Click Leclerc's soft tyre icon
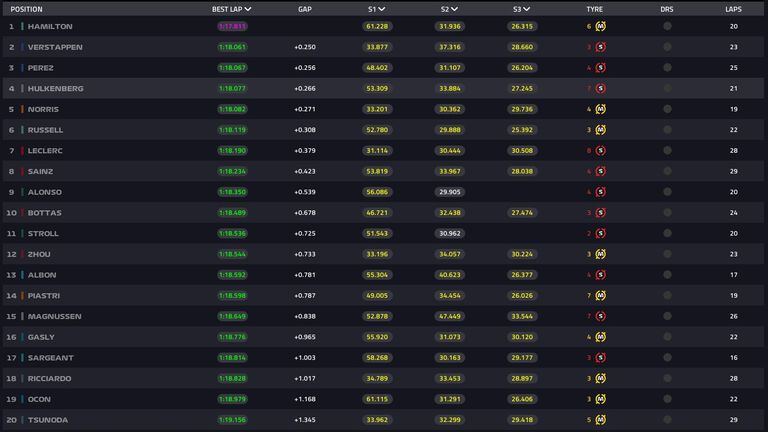Image resolution: width=768 pixels, height=432 pixels. (x=601, y=151)
